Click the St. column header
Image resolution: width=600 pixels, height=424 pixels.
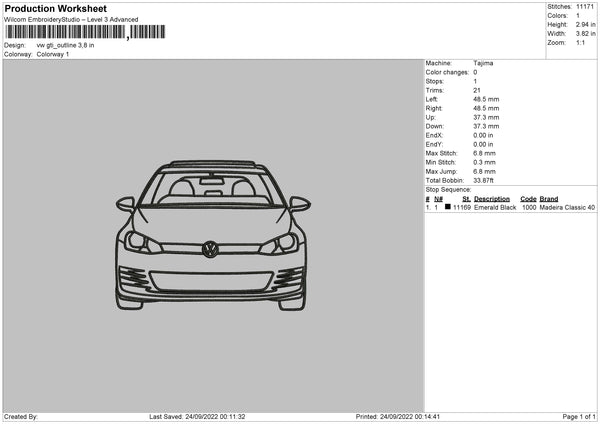click(465, 199)
